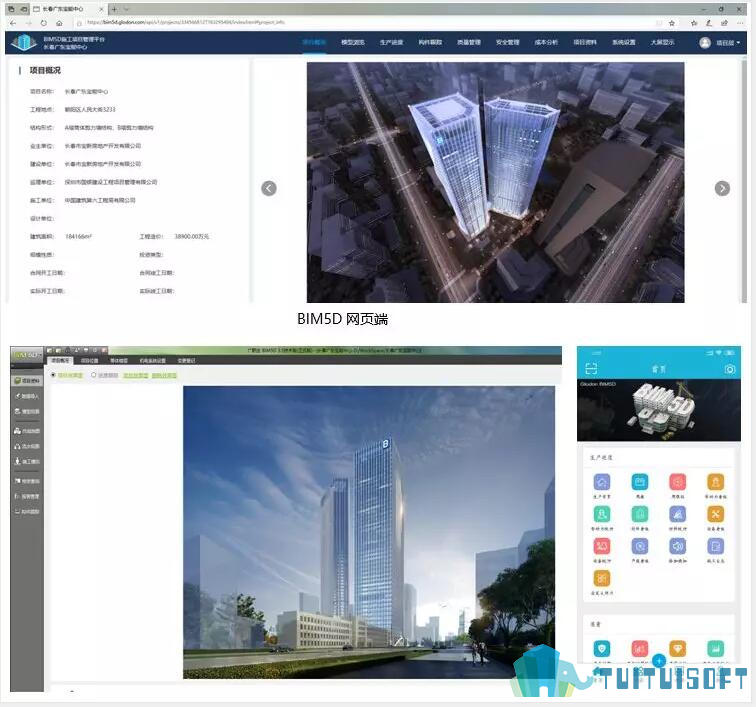756x707 pixels.
Task: Click the browser back arrow
Action: [x=13, y=23]
